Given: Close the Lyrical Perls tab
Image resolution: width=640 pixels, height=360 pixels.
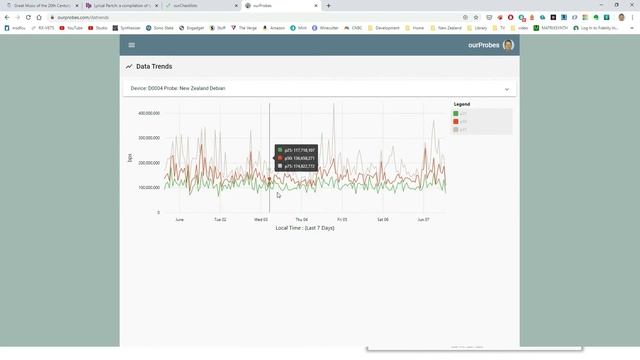Looking at the screenshot, I should (156, 6).
